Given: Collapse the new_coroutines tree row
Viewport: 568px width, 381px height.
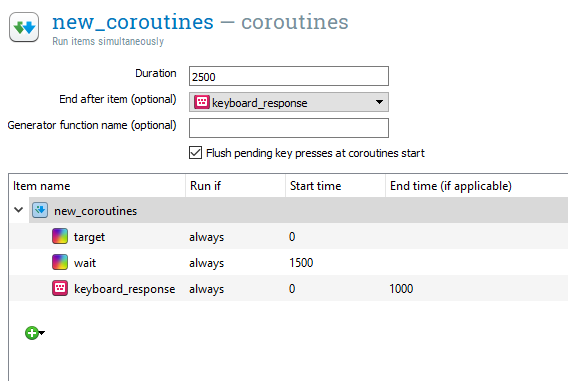Looking at the screenshot, I should point(18,210).
